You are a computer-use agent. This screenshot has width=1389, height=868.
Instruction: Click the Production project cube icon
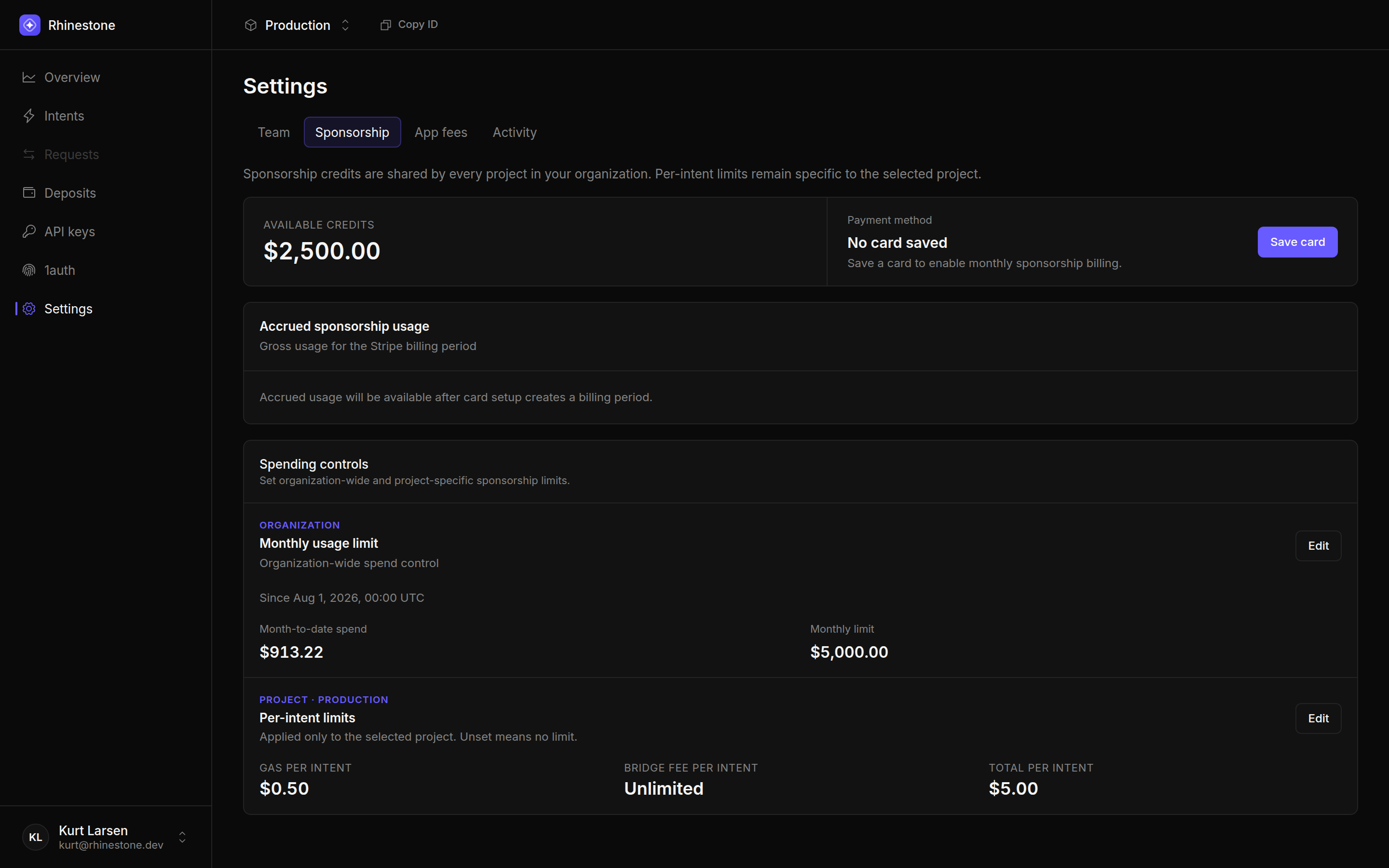251,25
